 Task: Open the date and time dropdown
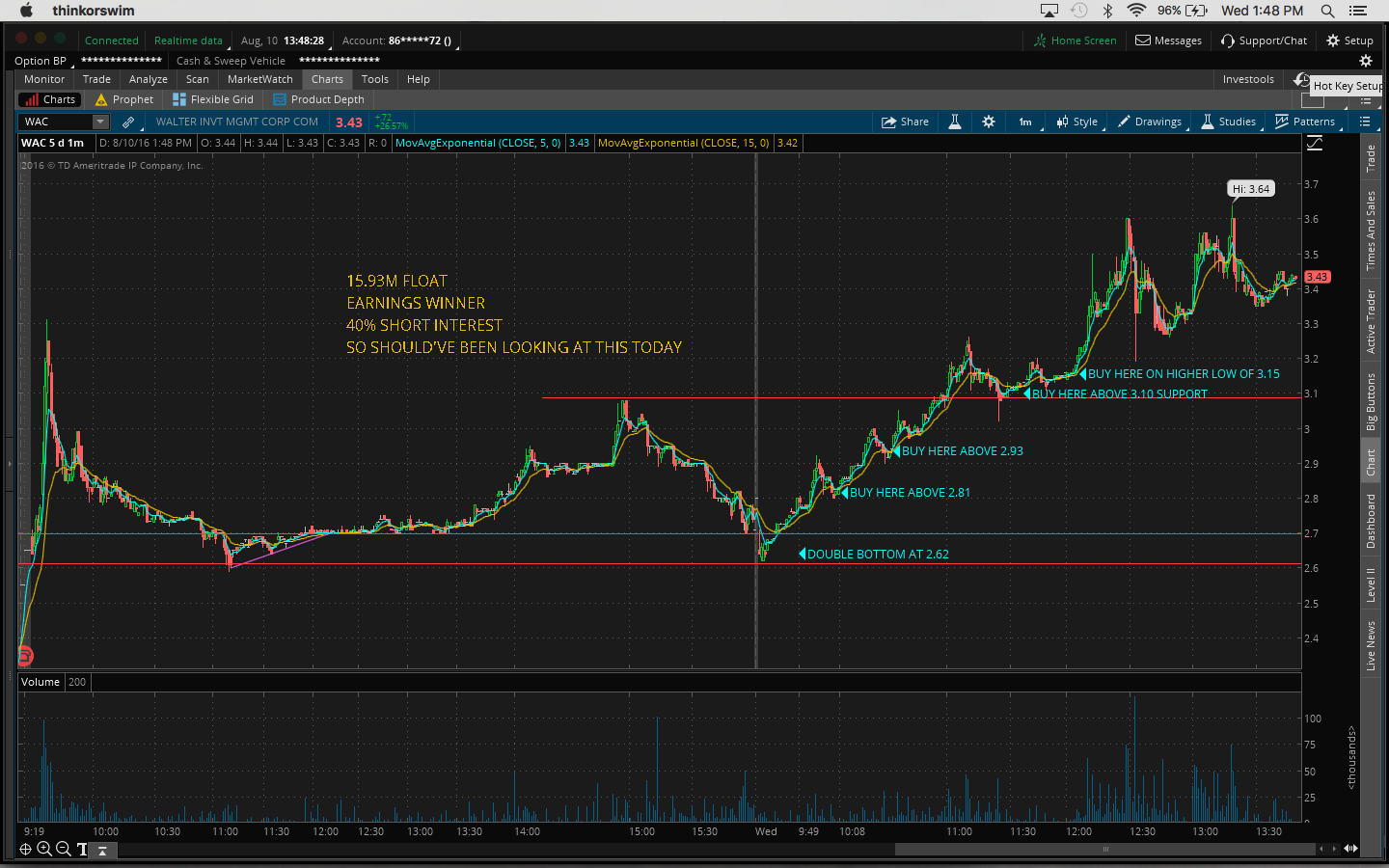click(284, 41)
